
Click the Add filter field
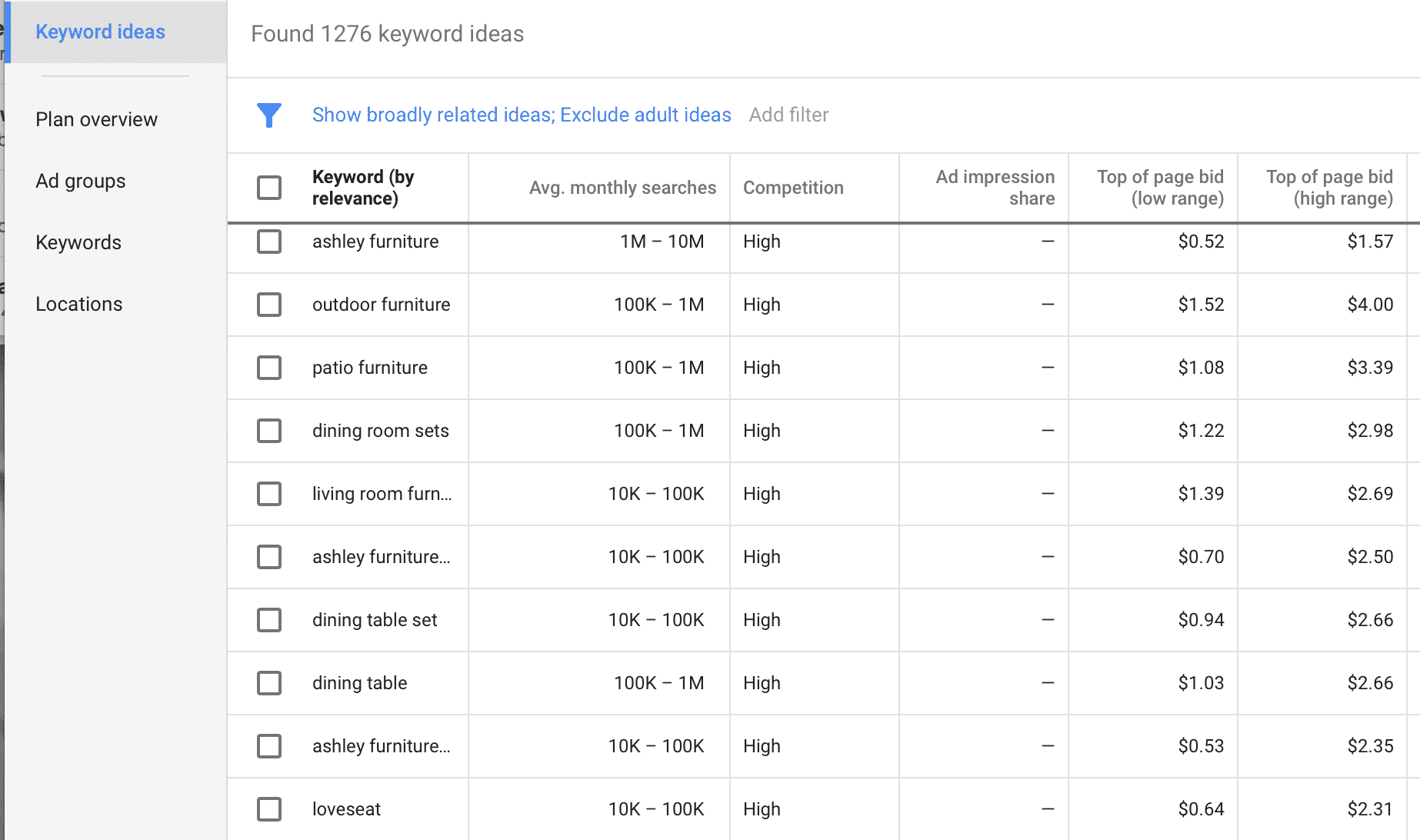[788, 115]
